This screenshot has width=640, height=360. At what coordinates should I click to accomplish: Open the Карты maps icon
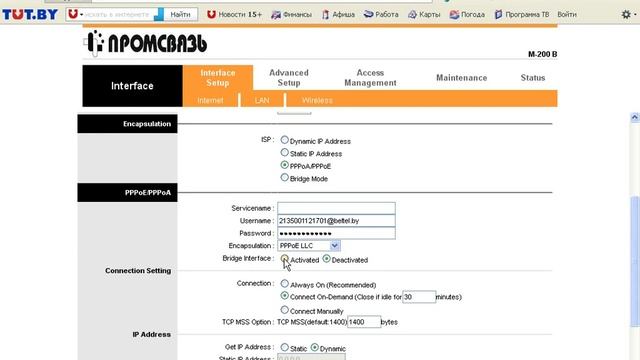pos(413,14)
